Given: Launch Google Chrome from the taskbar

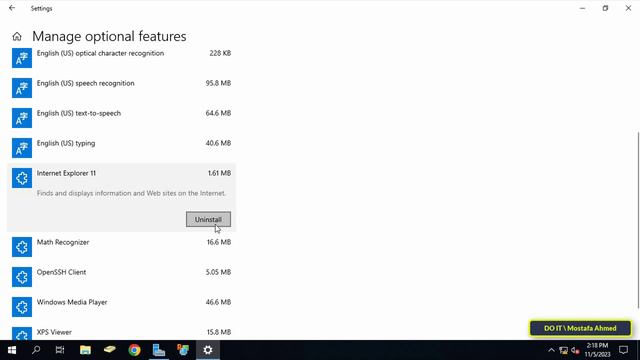Looking at the screenshot, I should (x=134, y=350).
